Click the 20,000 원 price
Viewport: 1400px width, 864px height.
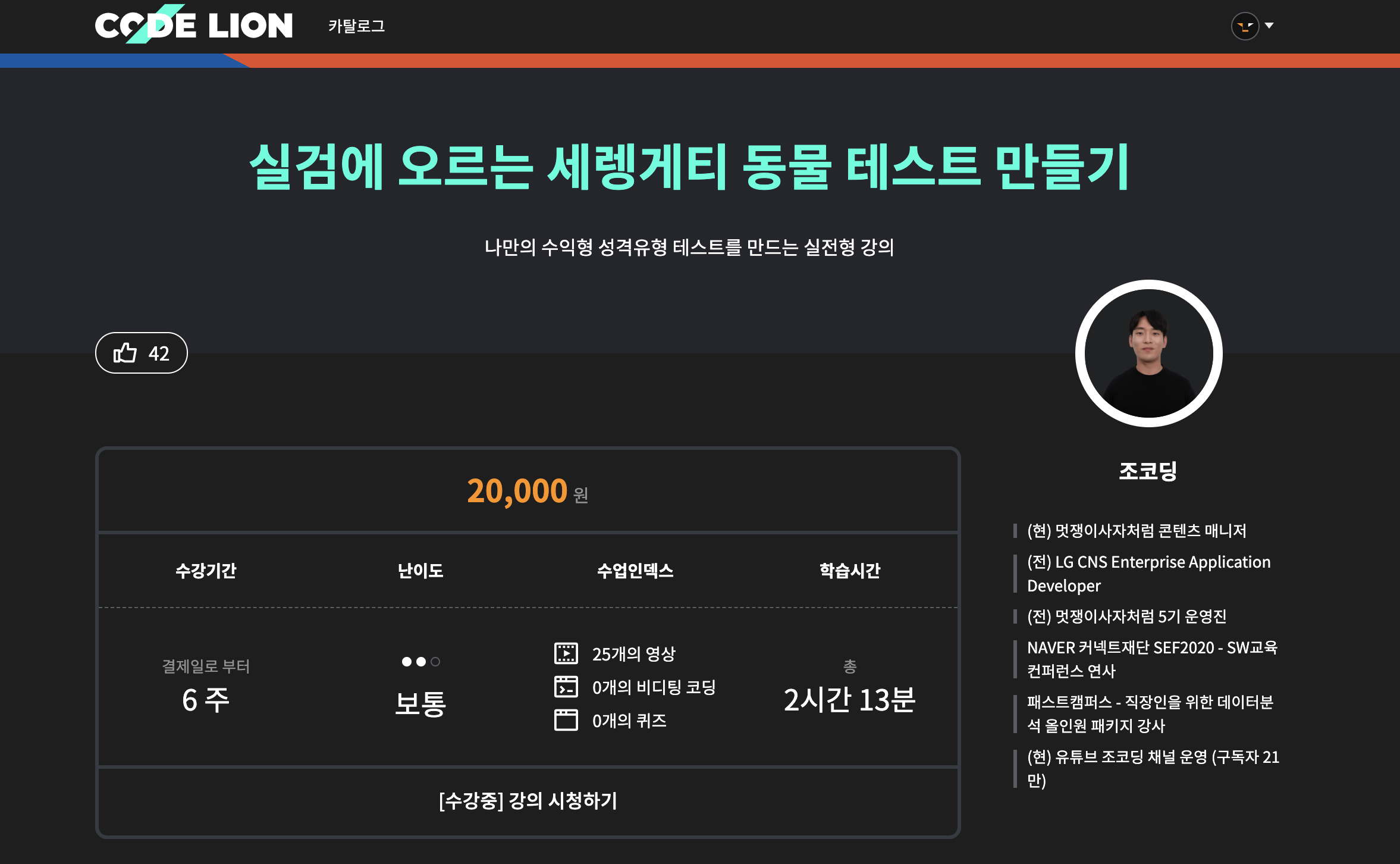[x=527, y=492]
